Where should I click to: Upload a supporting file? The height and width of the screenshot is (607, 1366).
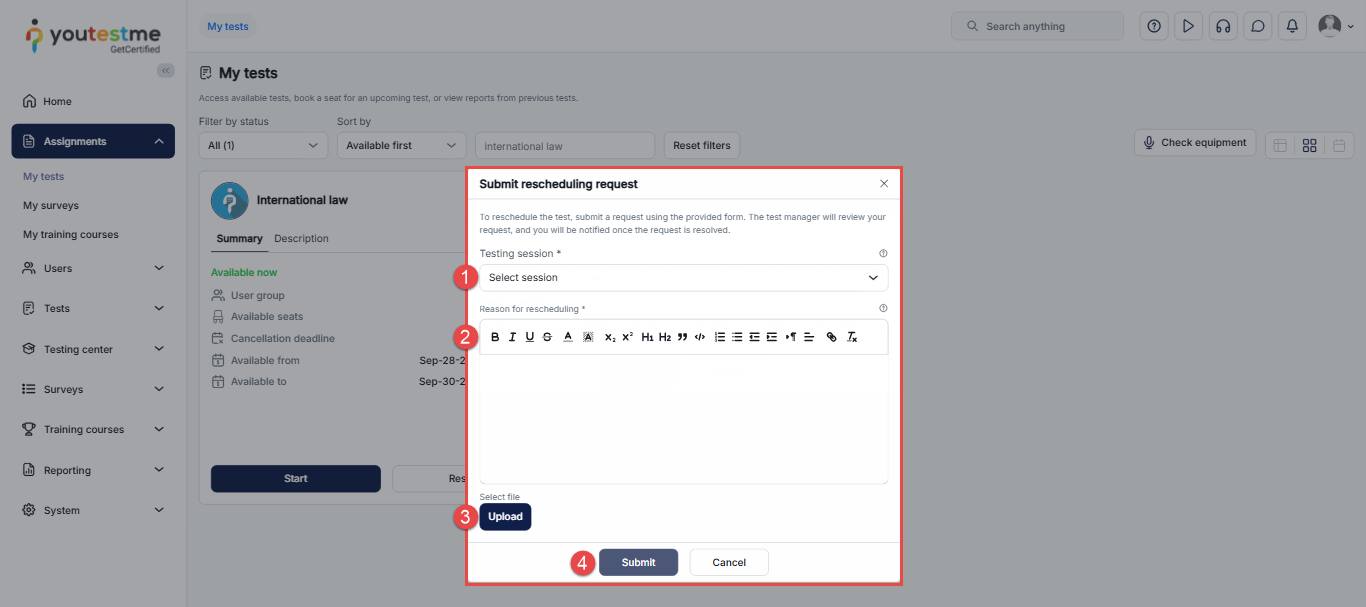pos(506,517)
